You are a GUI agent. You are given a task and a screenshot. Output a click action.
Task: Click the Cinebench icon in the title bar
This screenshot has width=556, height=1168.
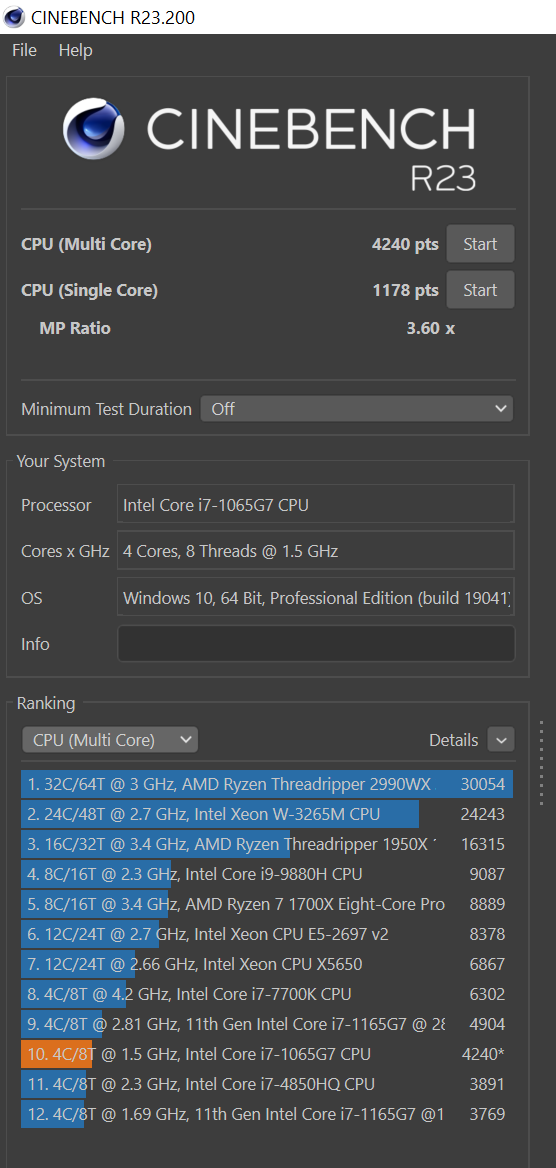coord(14,16)
